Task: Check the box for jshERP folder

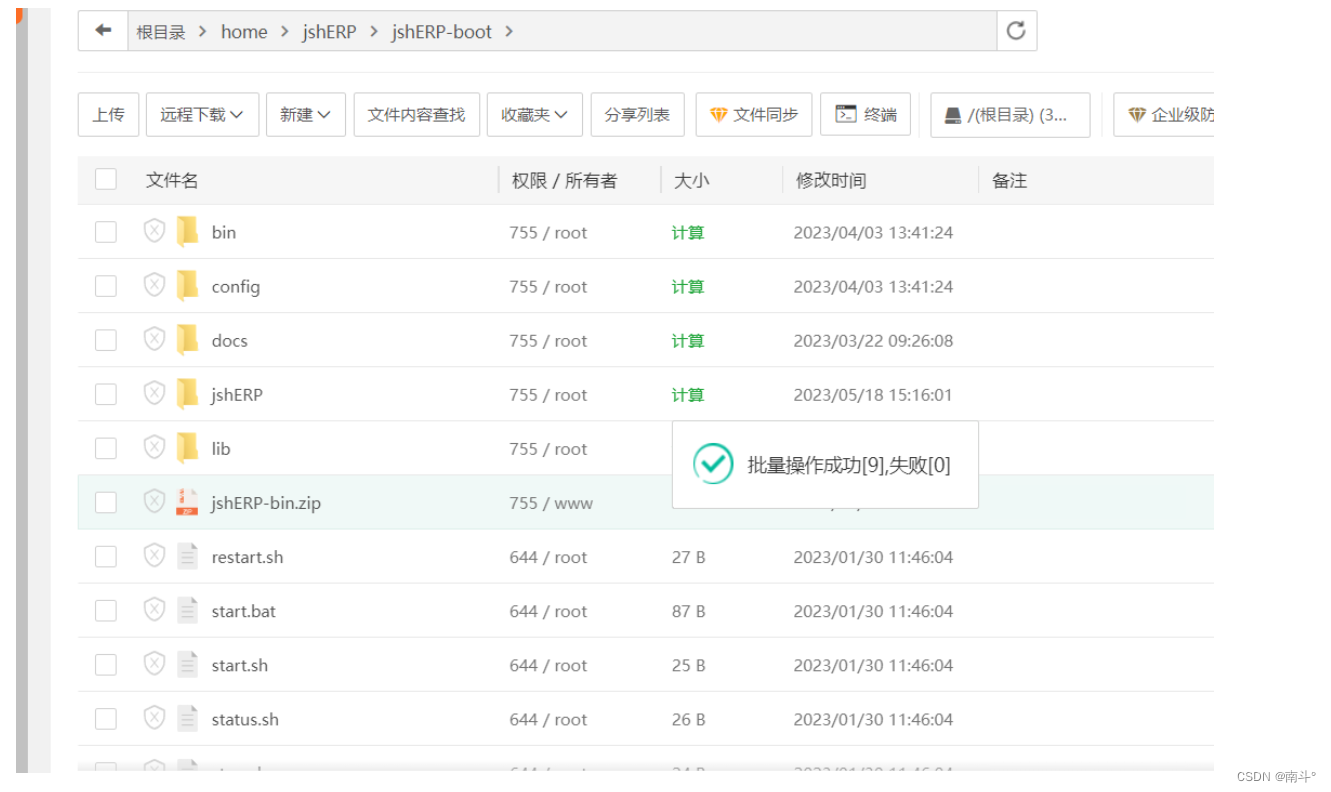Action: (106, 394)
